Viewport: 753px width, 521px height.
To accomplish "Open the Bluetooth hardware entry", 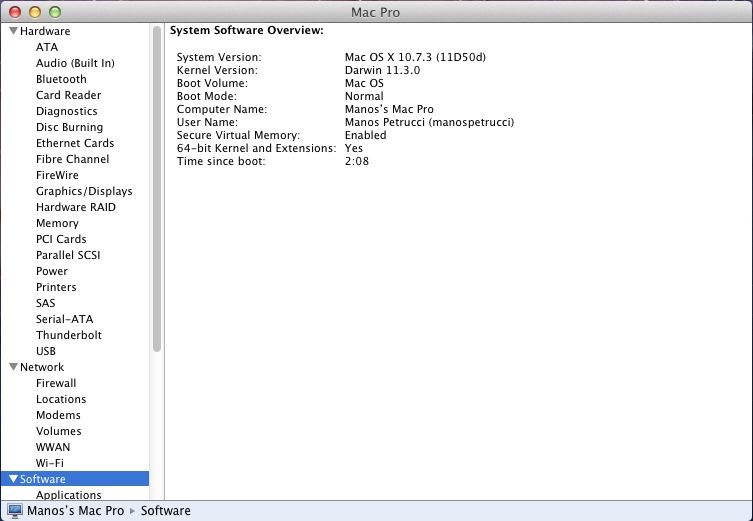I will [61, 79].
